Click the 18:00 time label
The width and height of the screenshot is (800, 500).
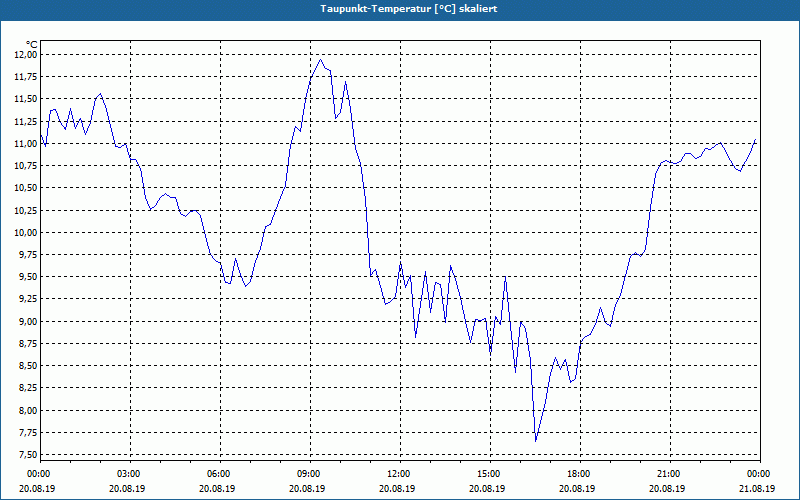coord(580,474)
